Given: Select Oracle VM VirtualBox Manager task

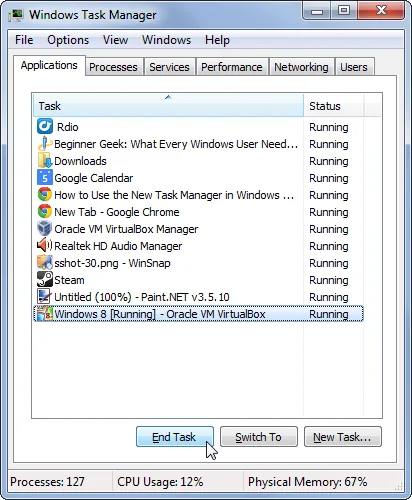Looking at the screenshot, I should click(x=198, y=229).
